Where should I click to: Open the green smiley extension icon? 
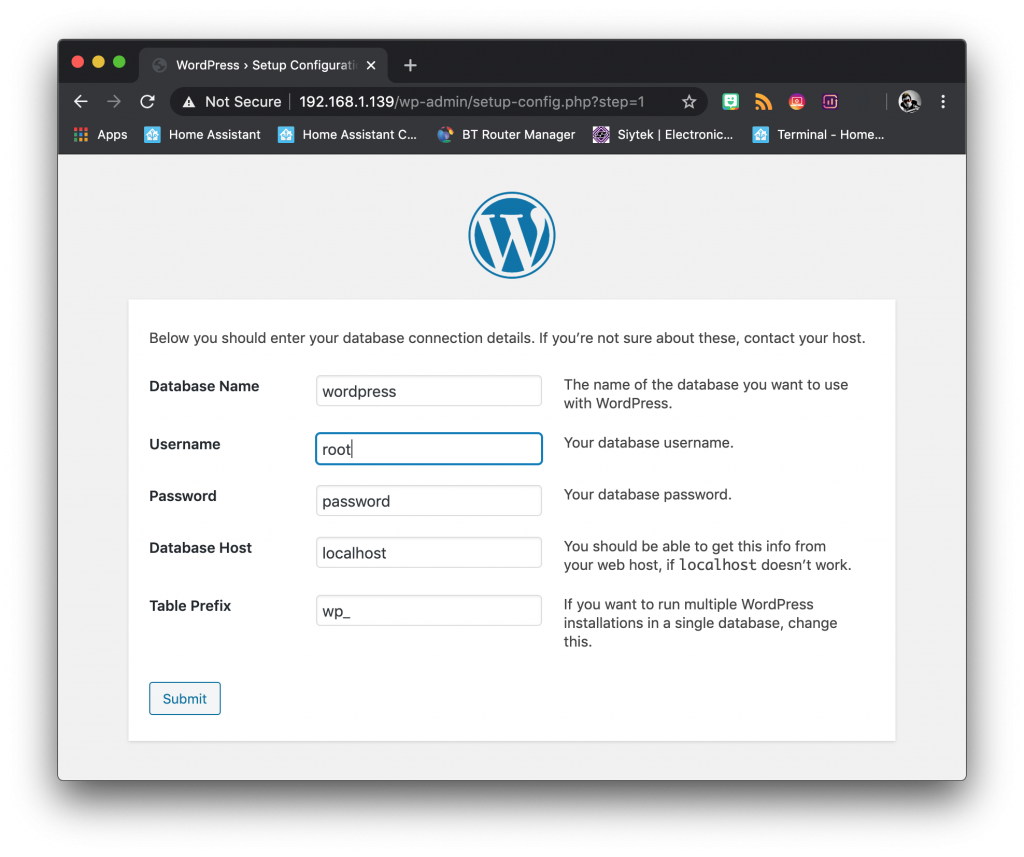(x=730, y=101)
